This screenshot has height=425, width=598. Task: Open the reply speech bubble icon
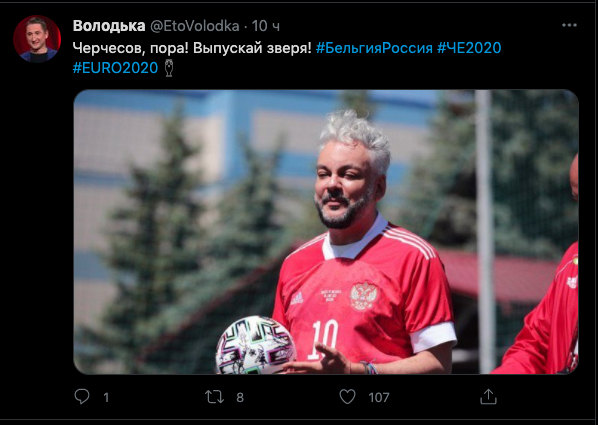(x=82, y=397)
